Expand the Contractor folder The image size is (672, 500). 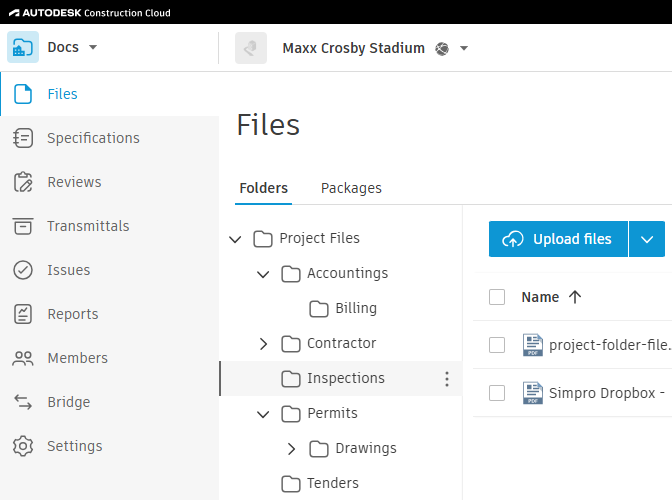pyautogui.click(x=264, y=344)
